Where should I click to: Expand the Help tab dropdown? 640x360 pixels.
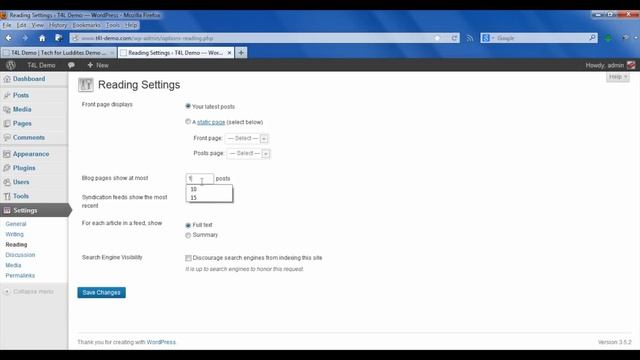click(618, 77)
